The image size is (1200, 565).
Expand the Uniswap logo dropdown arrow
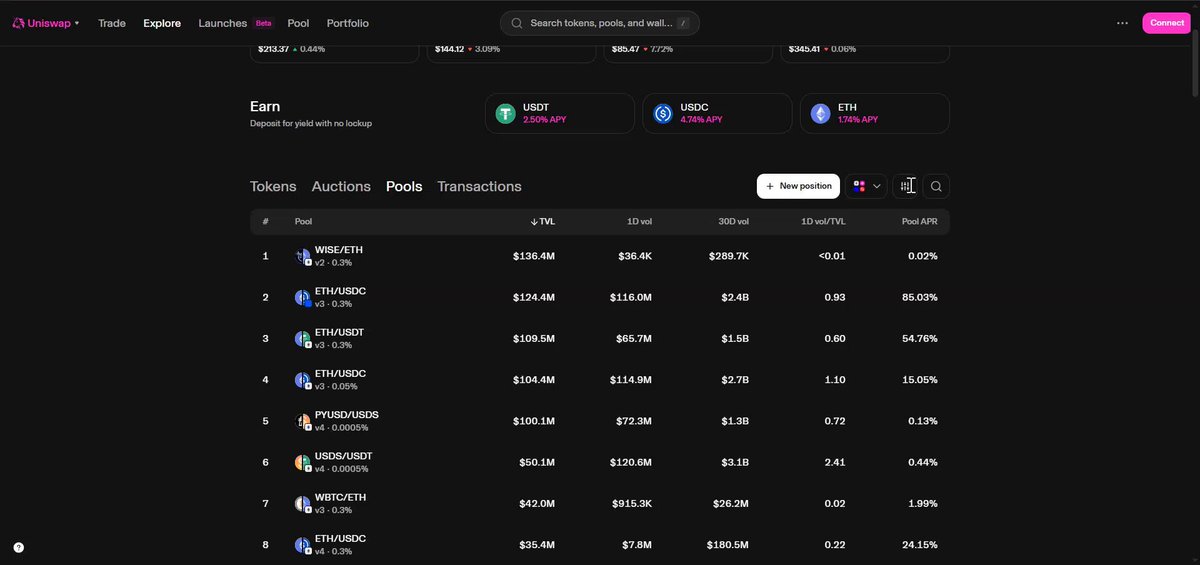(x=77, y=23)
